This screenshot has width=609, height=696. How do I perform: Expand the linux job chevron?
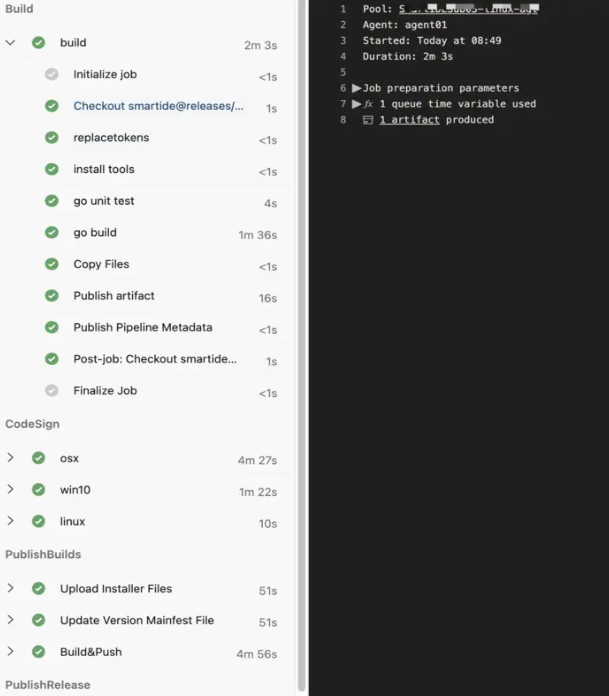pyautogui.click(x=11, y=522)
